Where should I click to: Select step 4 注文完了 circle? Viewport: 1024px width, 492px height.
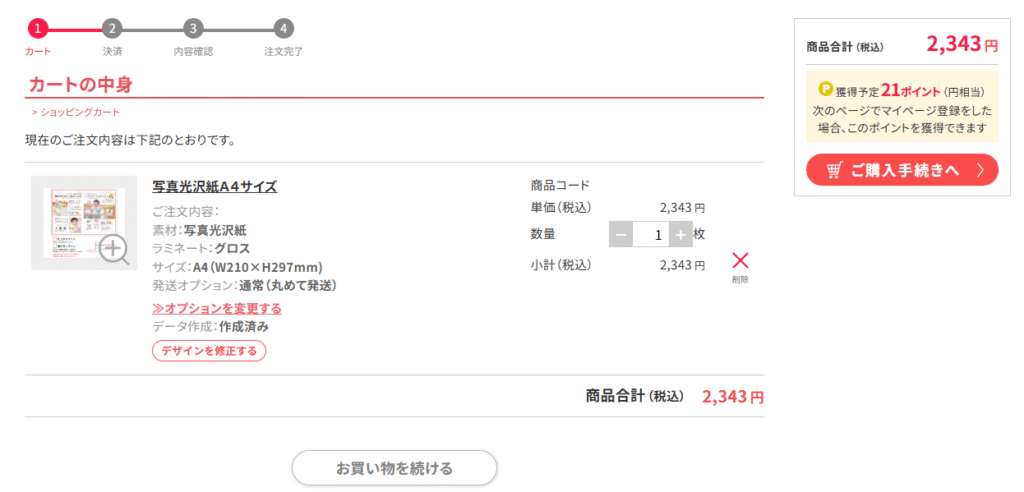point(283,29)
